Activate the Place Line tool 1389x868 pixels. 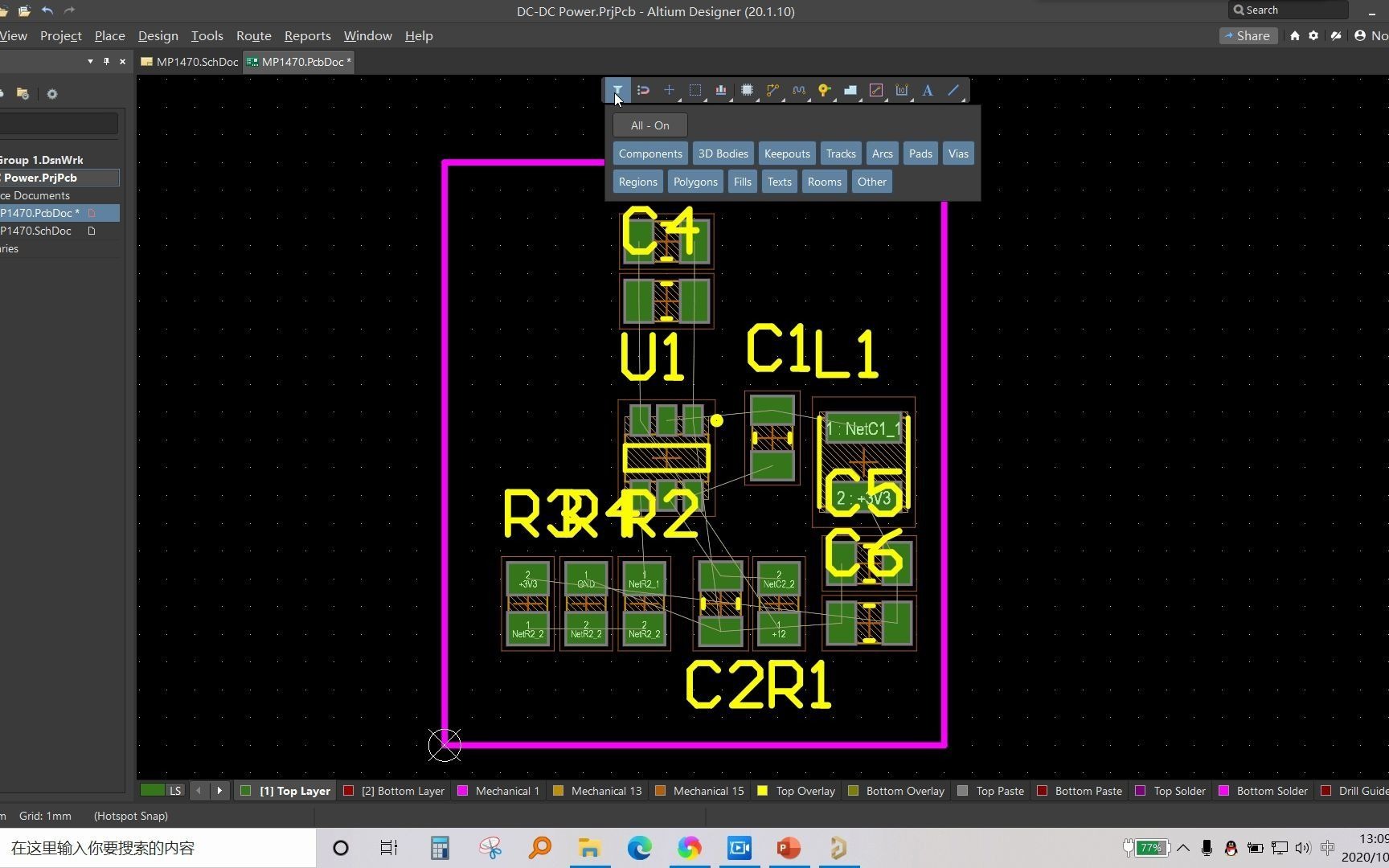click(x=953, y=90)
